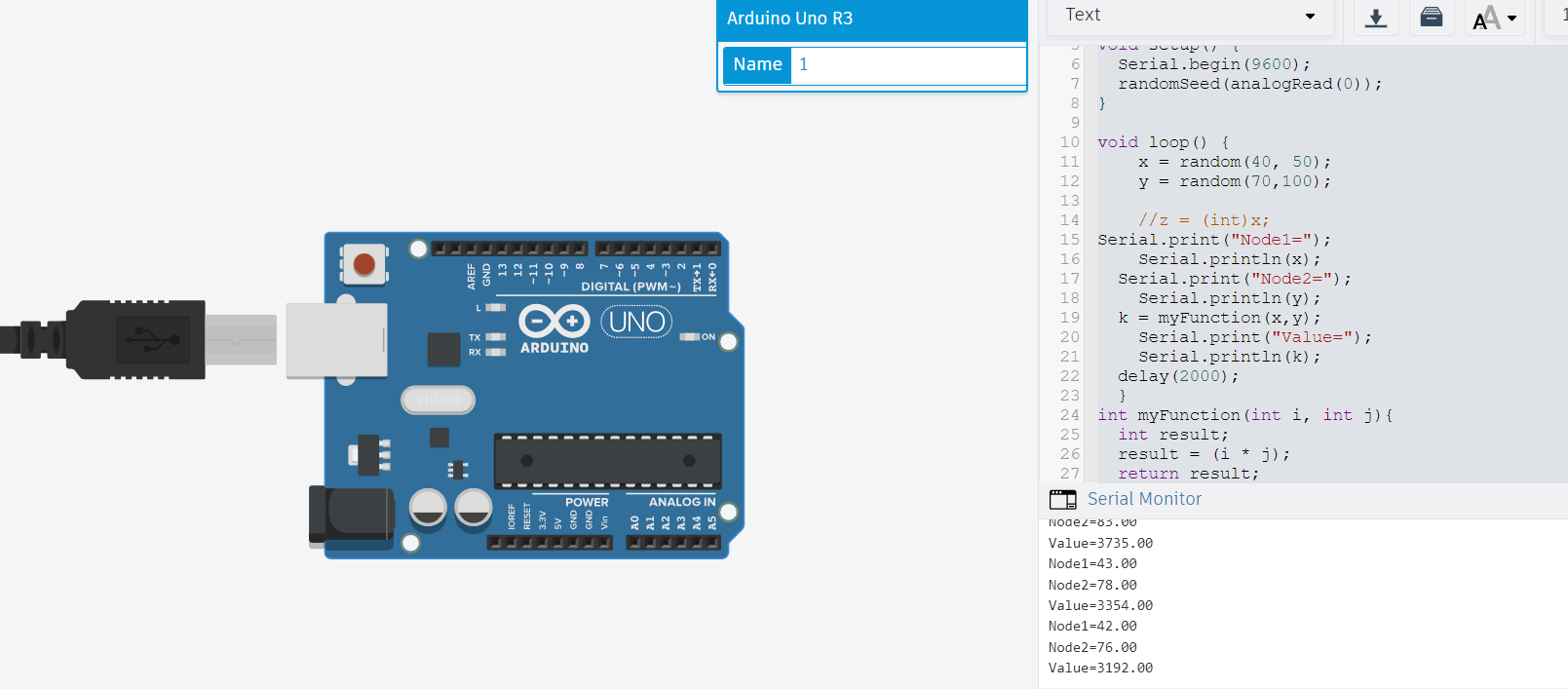Click digital pin 13 header socket
1568x689 pixels.
501,249
